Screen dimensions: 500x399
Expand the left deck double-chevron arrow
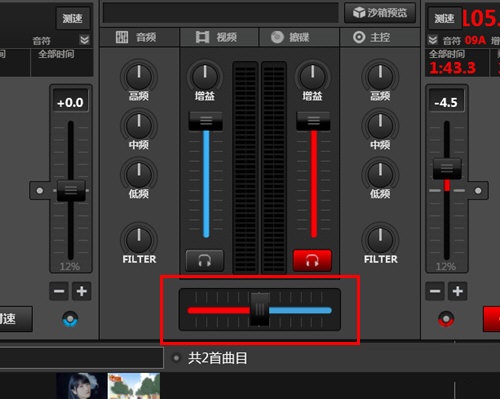85,40
